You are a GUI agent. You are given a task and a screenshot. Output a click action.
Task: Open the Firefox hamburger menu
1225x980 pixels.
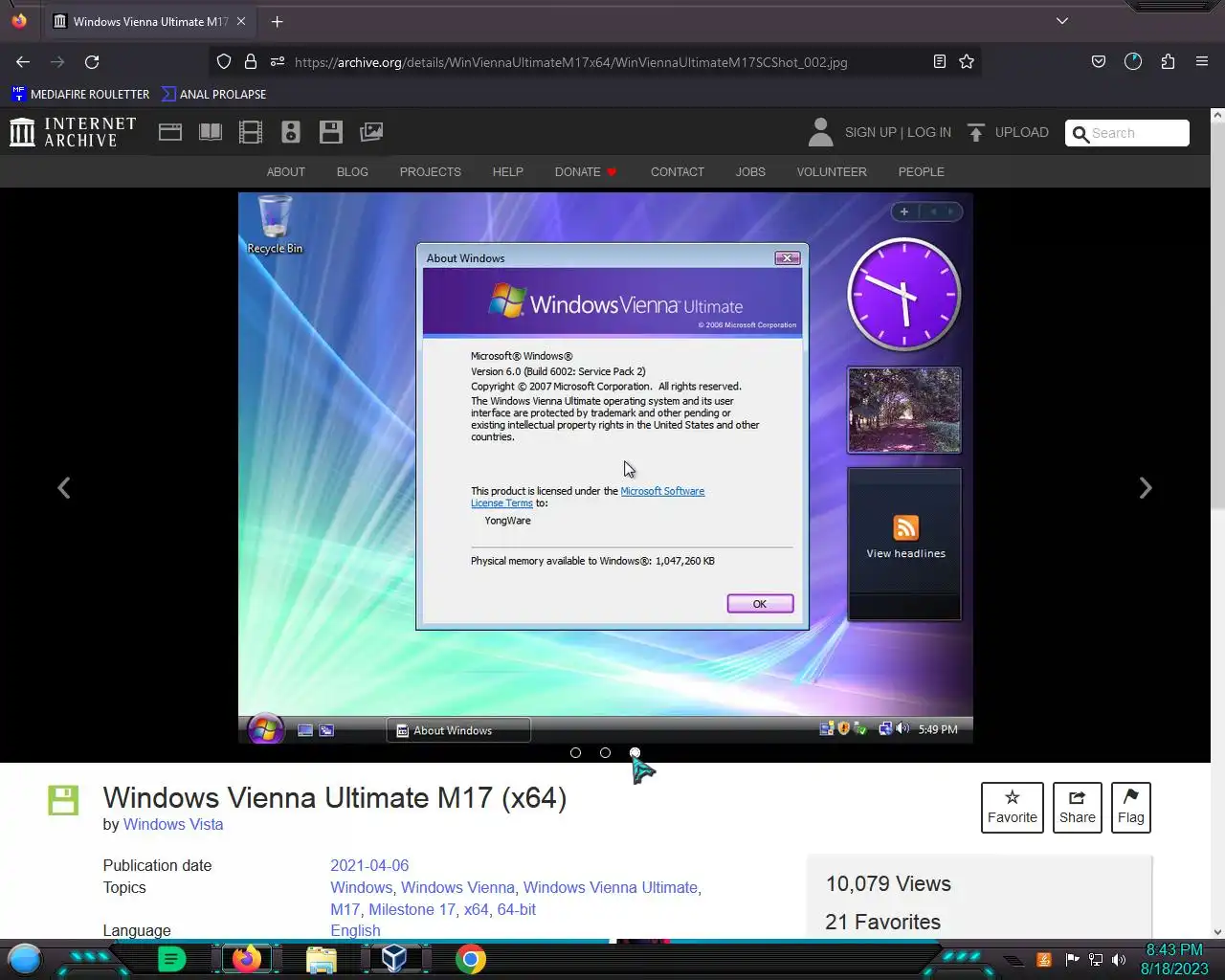click(x=1202, y=62)
